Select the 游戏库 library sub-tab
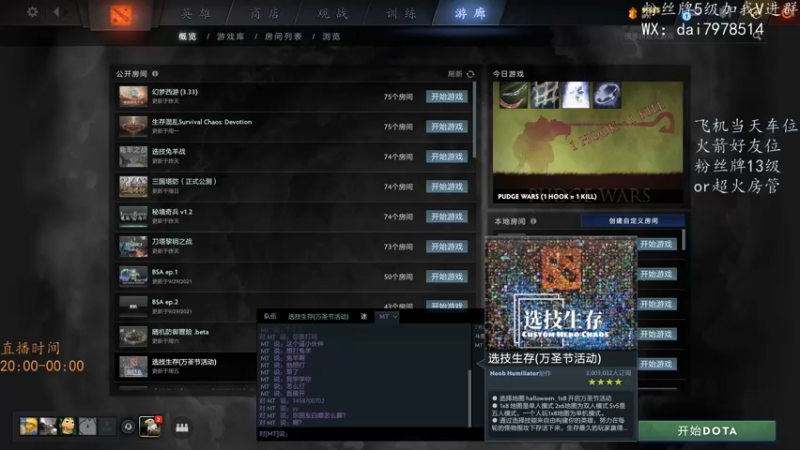This screenshot has height=450, width=800. tap(231, 37)
